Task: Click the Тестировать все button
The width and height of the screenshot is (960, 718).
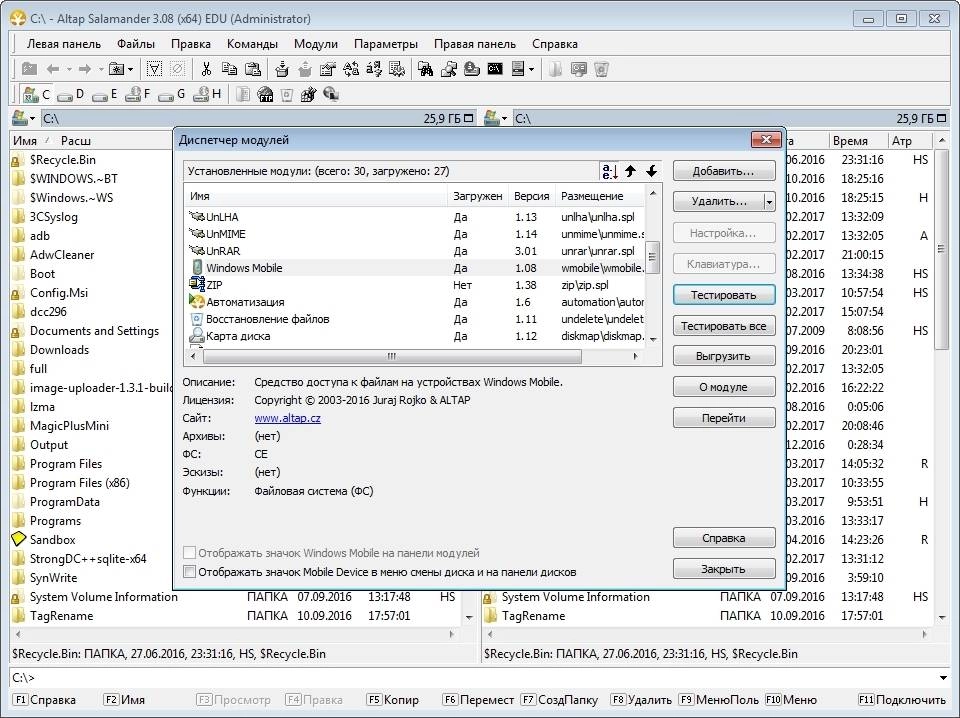Action: (x=724, y=326)
